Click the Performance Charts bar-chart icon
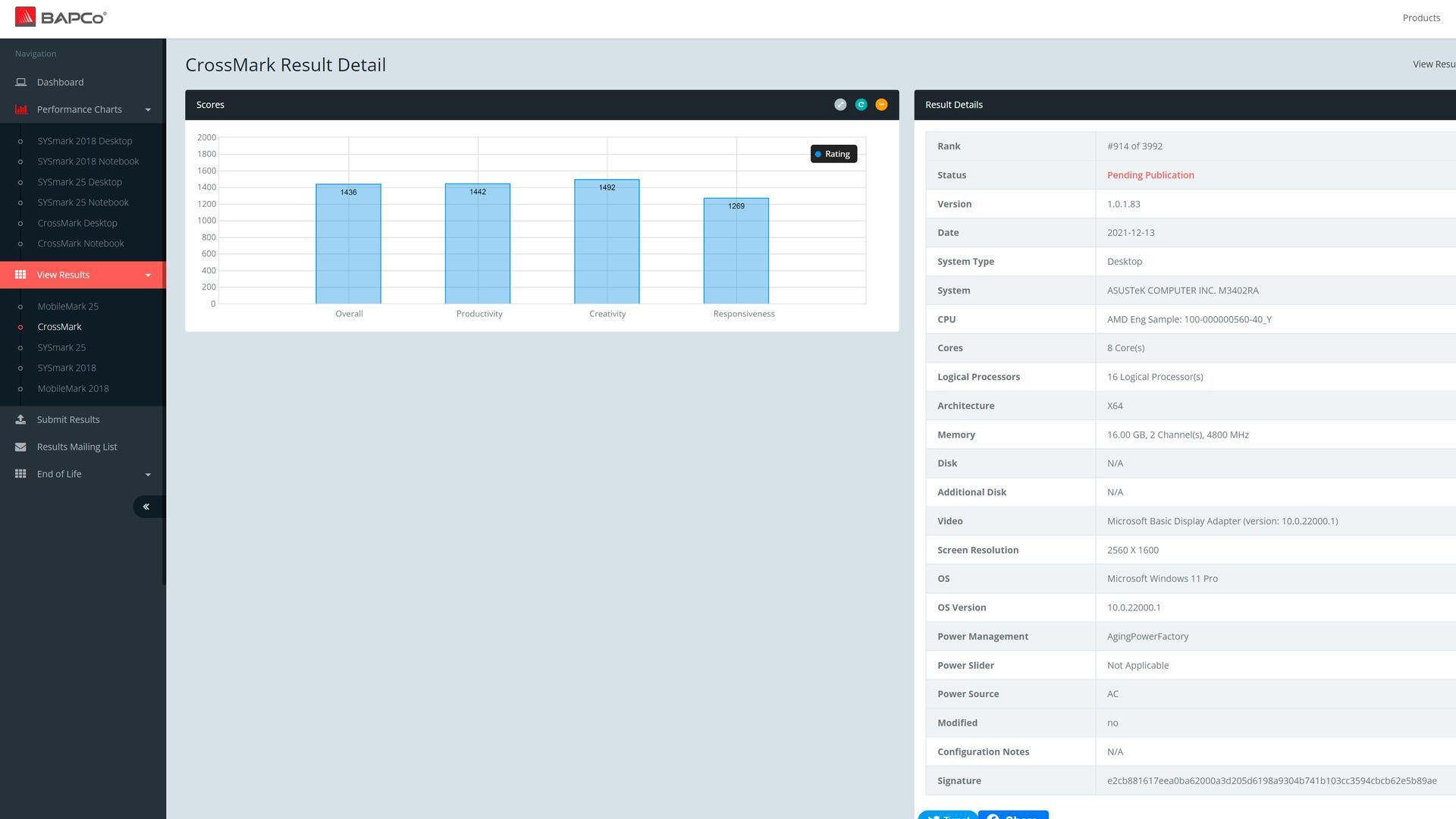This screenshot has width=1456, height=819. (20, 109)
